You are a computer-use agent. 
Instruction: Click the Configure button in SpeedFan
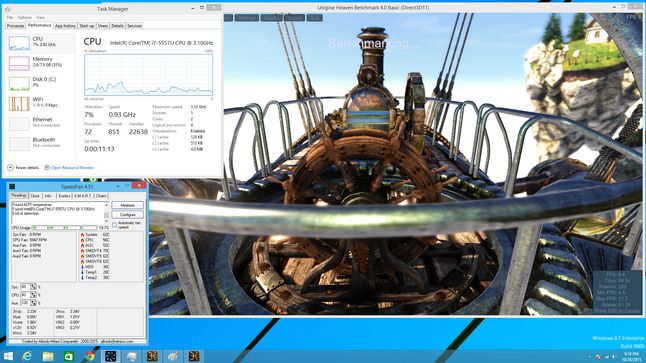[x=128, y=215]
